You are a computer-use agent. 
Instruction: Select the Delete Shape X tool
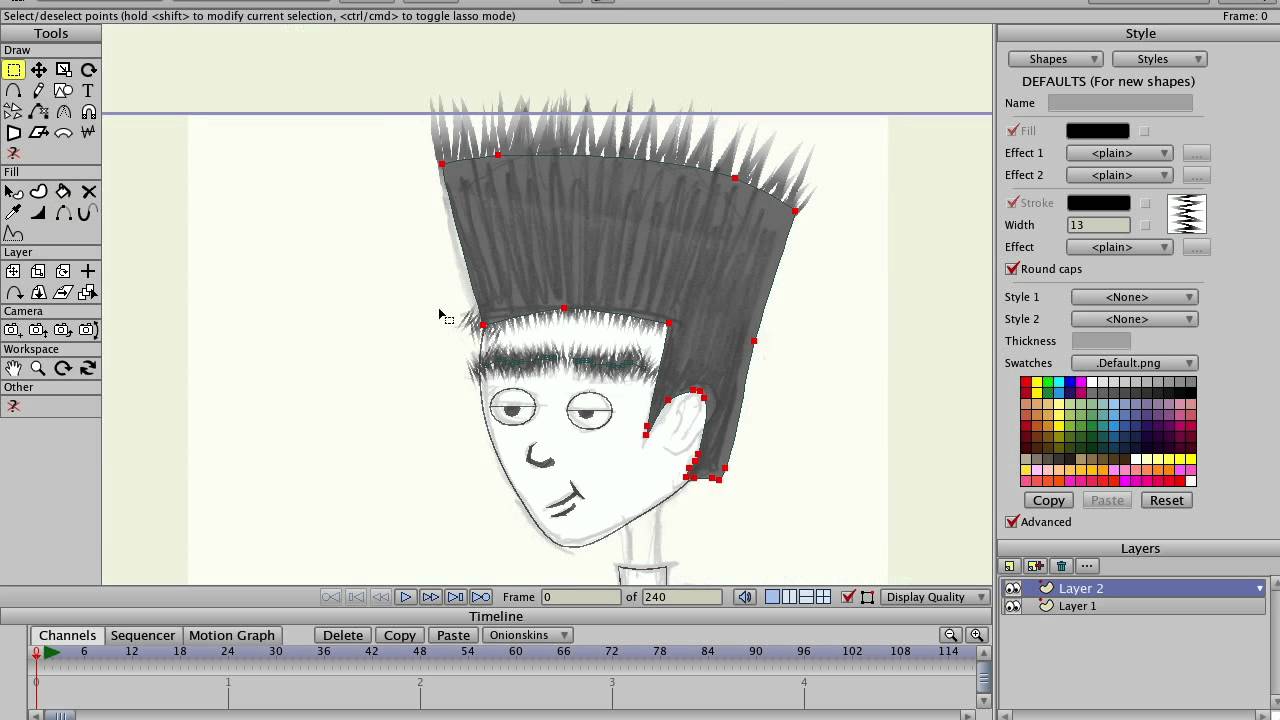click(88, 191)
